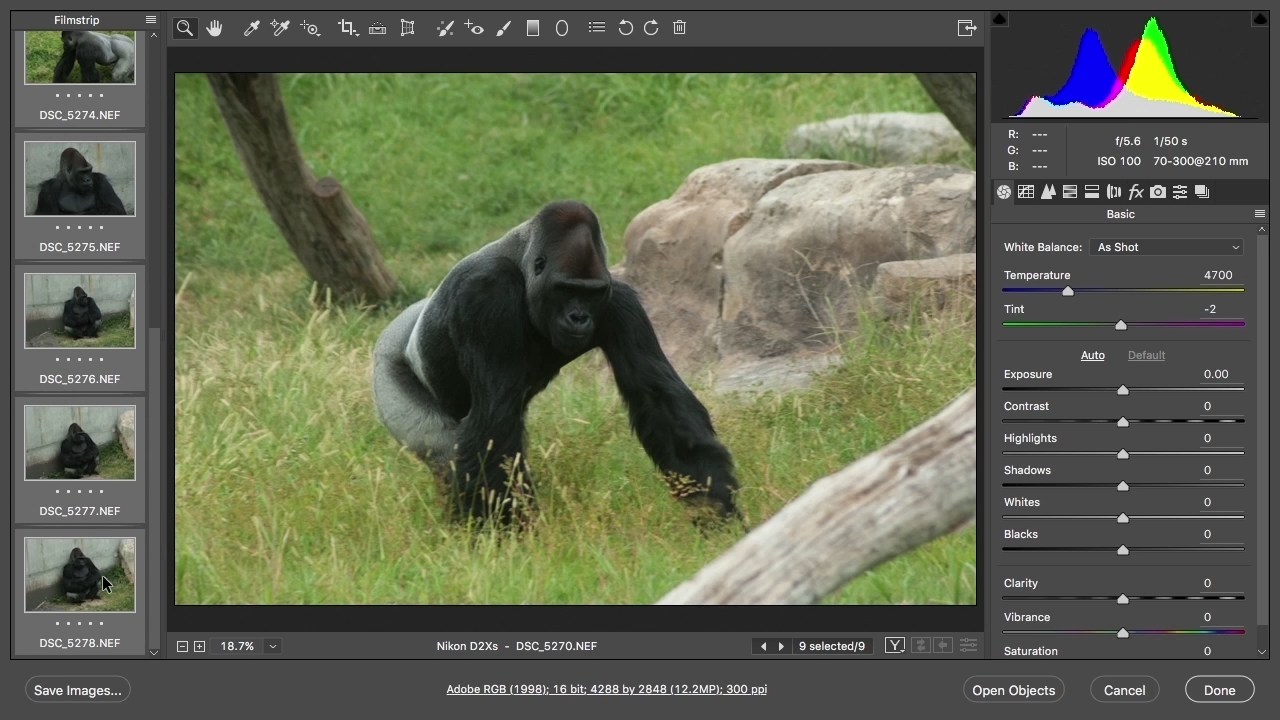This screenshot has width=1280, height=720.
Task: Select the Adjustment Brush tool
Action: click(504, 28)
